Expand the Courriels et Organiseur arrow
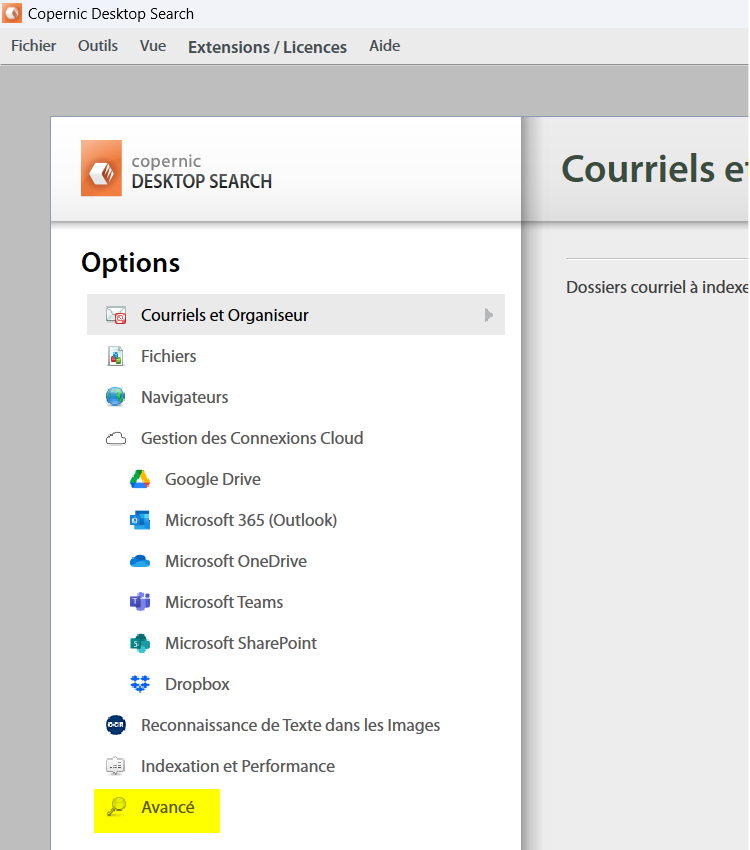This screenshot has height=850, width=750. (489, 315)
